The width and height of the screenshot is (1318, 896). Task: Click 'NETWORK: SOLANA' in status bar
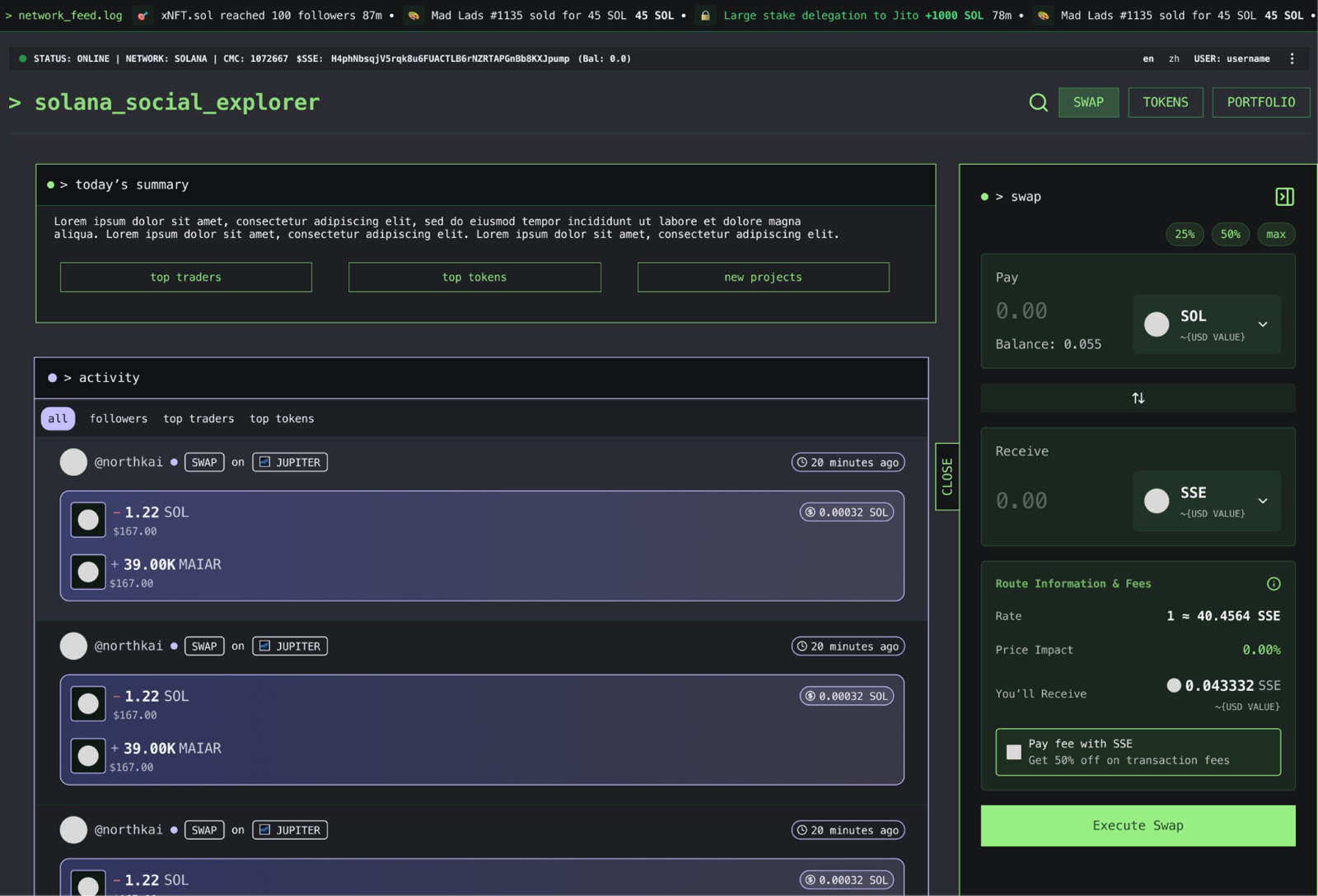pyautogui.click(x=166, y=58)
